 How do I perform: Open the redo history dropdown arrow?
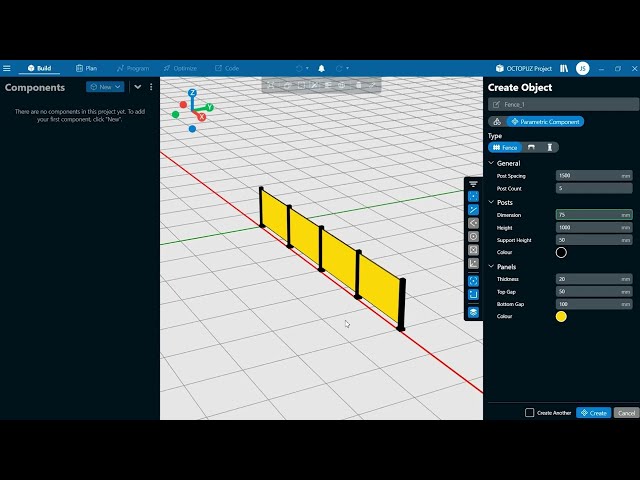click(347, 68)
